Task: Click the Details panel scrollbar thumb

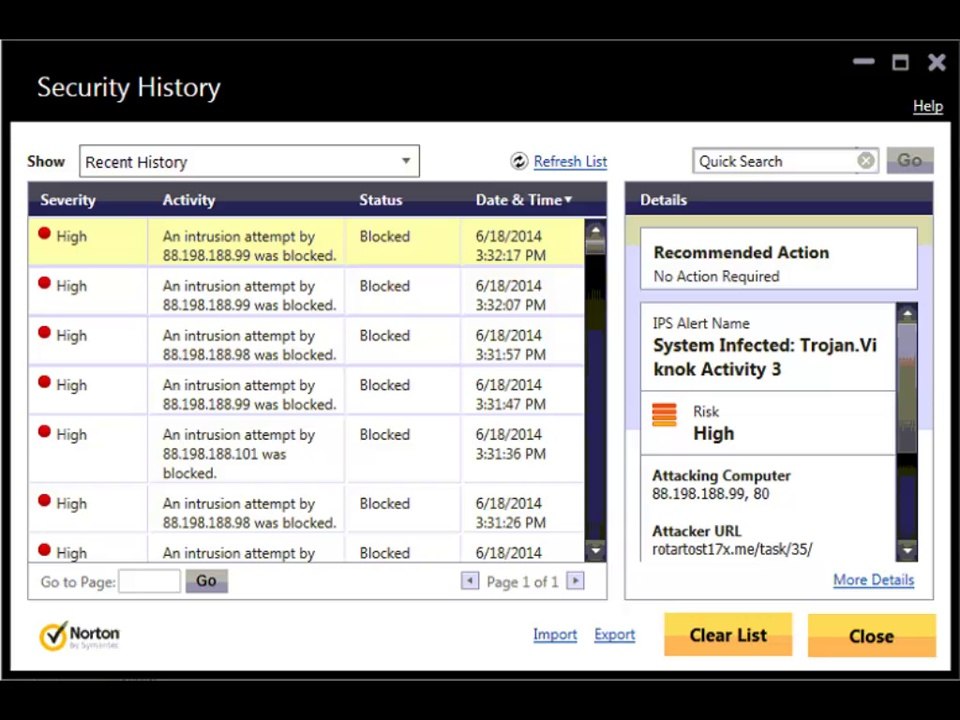Action: coord(907,388)
